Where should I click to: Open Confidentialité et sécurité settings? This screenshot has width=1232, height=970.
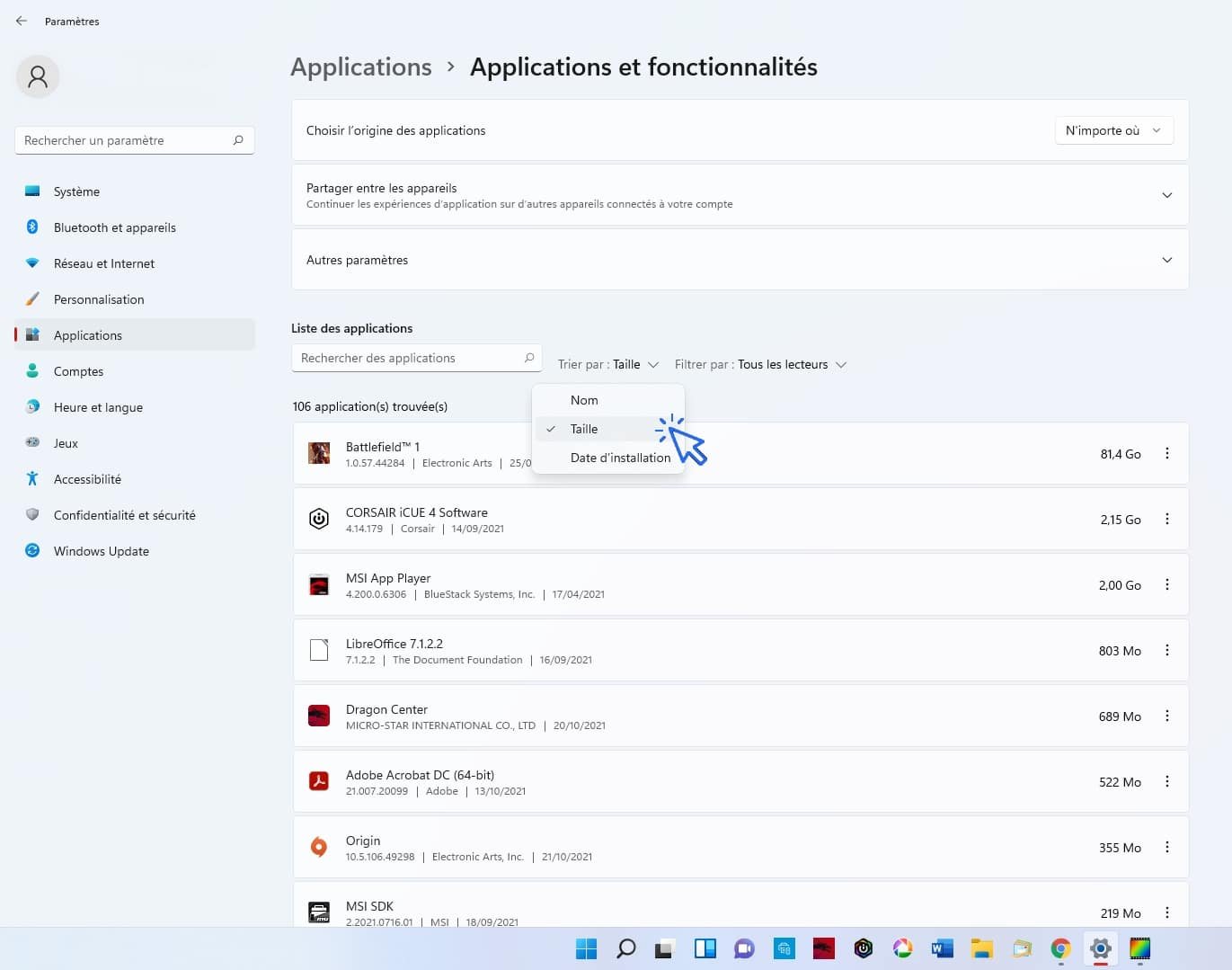[135, 515]
